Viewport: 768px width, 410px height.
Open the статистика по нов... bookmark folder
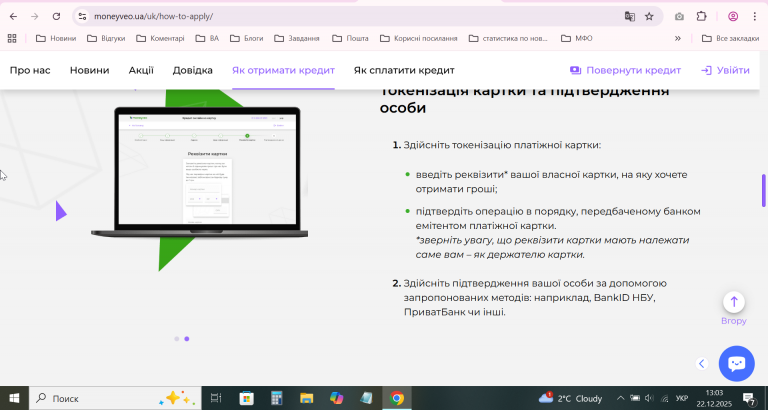[x=508, y=38]
